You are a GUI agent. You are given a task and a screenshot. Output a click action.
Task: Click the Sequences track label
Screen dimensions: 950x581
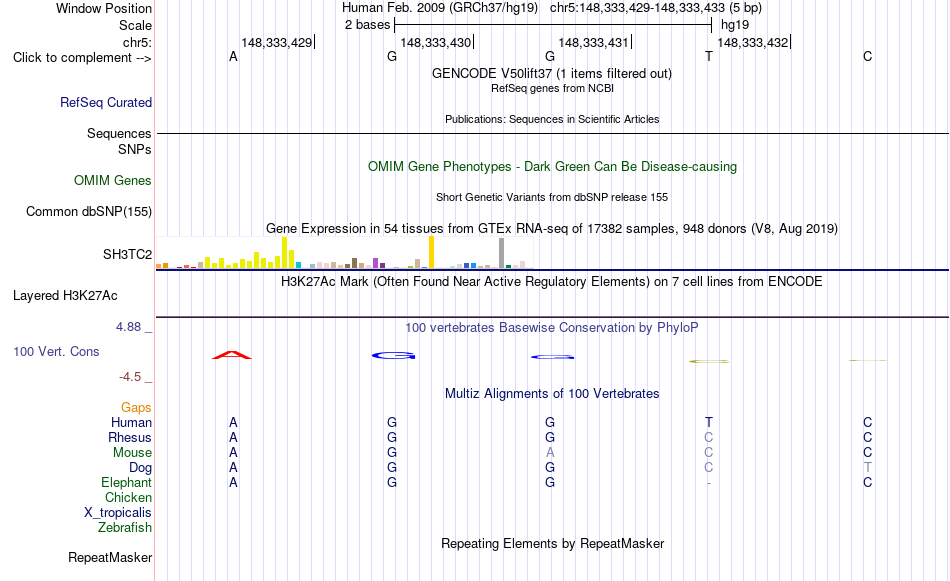119,133
